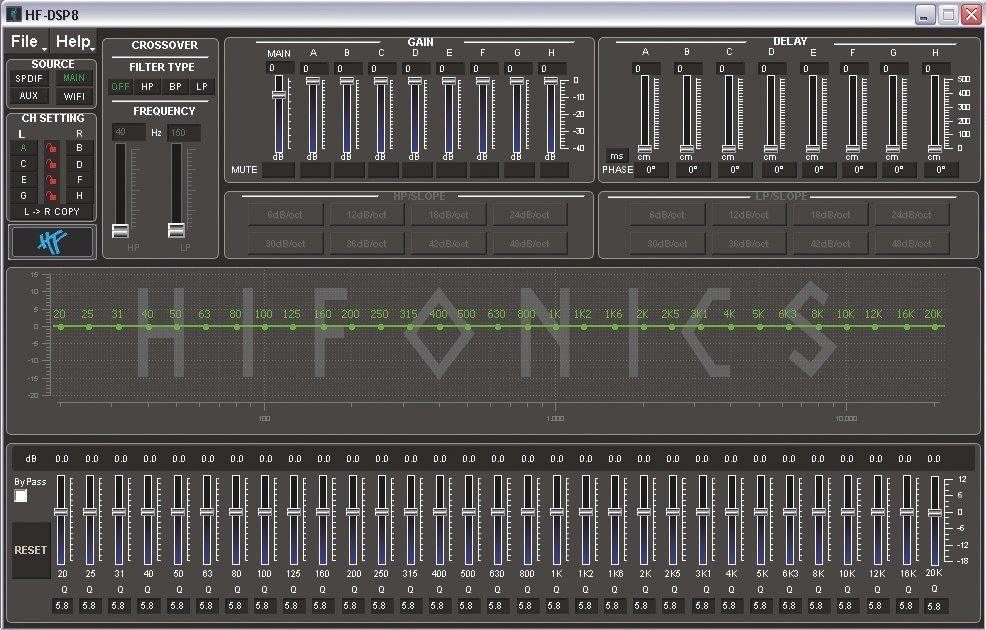Mute the MAIN gain channel
This screenshot has height=630, width=986.
point(279,170)
